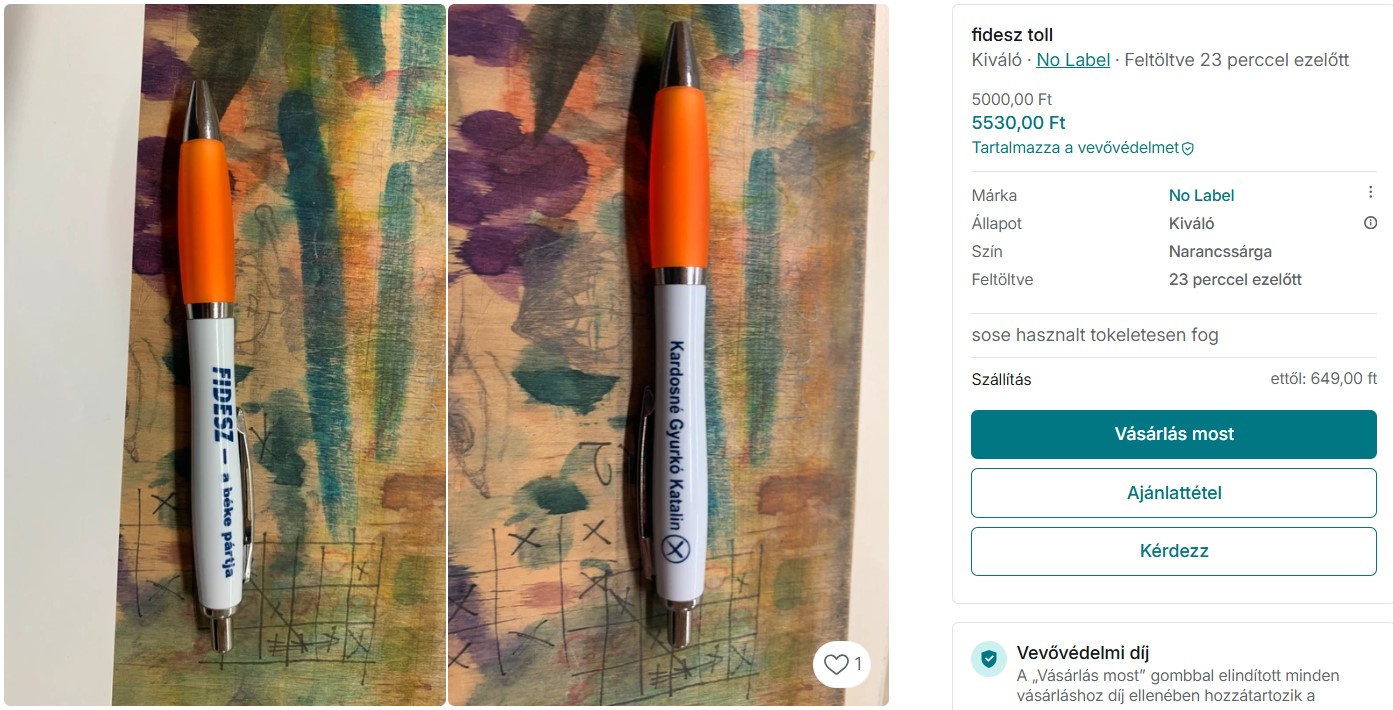This screenshot has height=710, width=1393.
Task: Open the right photo showing Kardosné Gyurkó Katalin
Action: click(x=668, y=355)
